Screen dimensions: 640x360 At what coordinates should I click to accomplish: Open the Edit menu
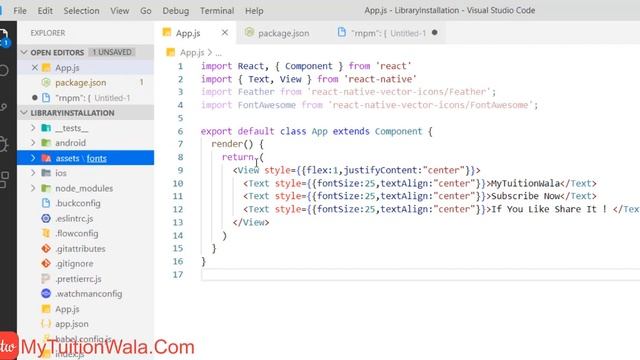coord(45,11)
